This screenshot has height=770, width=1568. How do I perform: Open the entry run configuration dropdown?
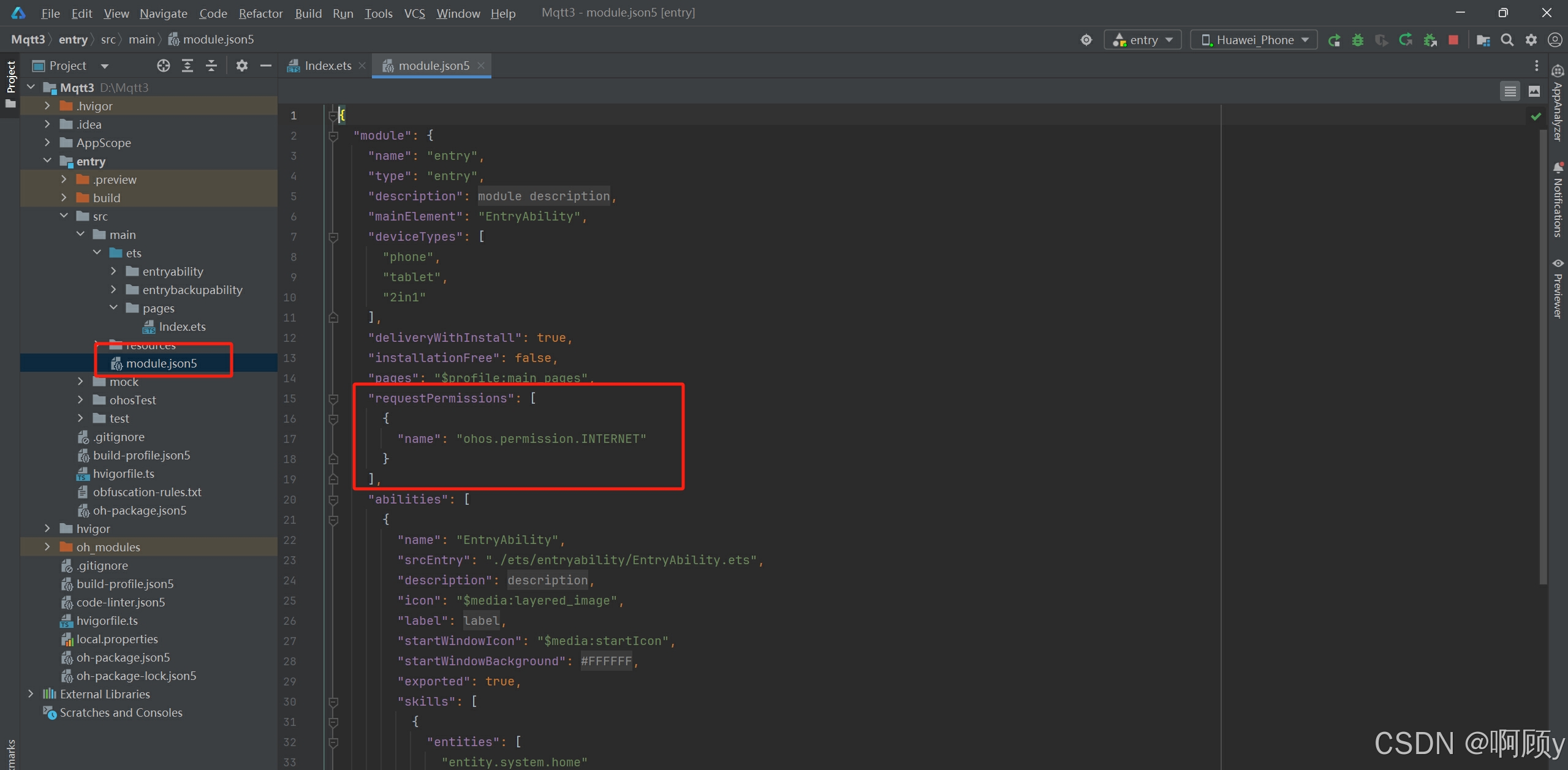click(x=1142, y=40)
